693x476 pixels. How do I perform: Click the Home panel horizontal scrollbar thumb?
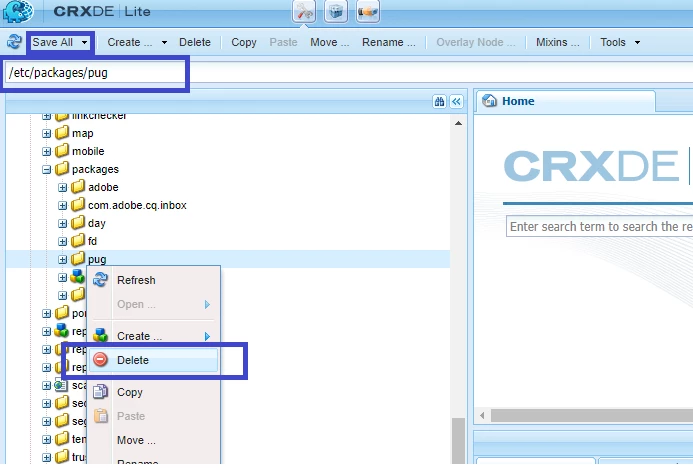[592, 415]
